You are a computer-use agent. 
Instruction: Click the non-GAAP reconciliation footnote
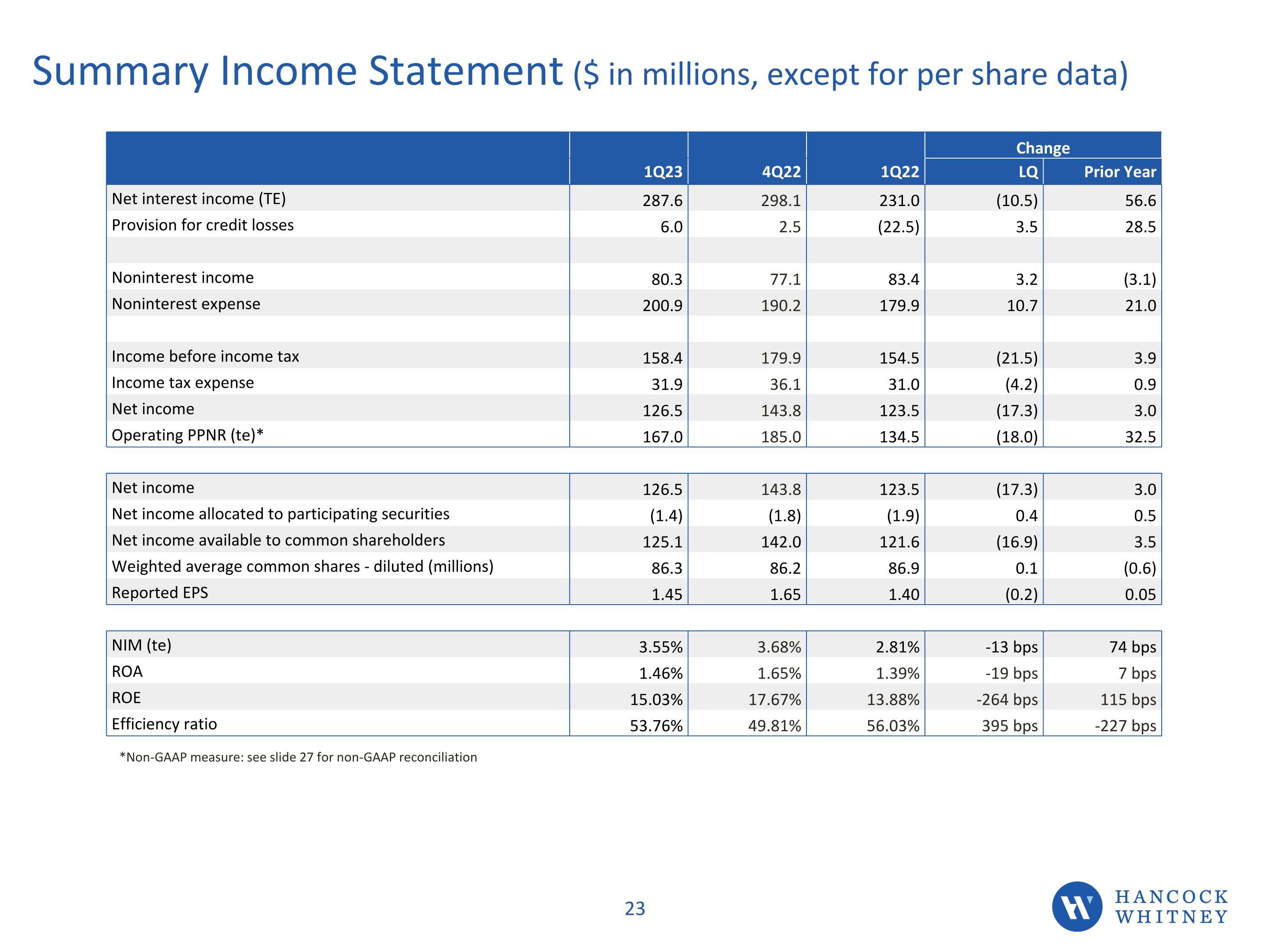click(298, 757)
